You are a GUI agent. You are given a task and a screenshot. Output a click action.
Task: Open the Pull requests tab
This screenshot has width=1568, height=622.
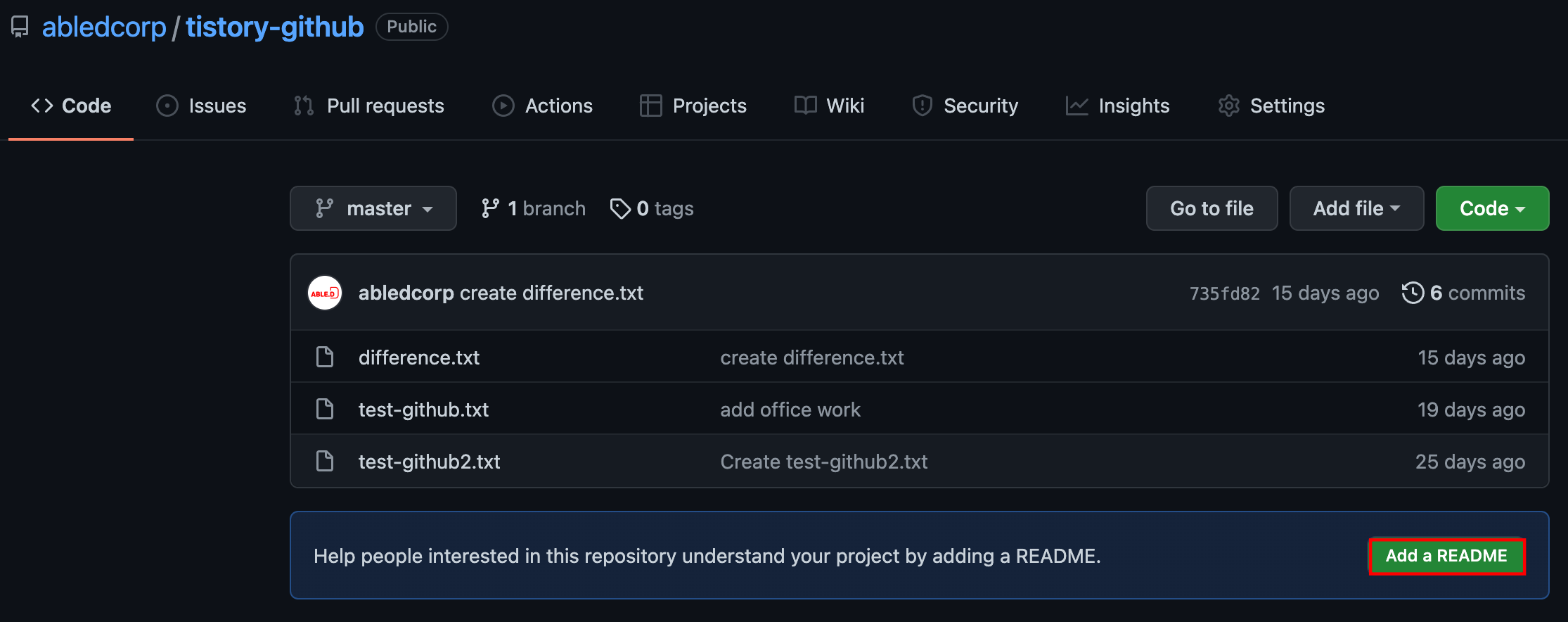pos(368,106)
